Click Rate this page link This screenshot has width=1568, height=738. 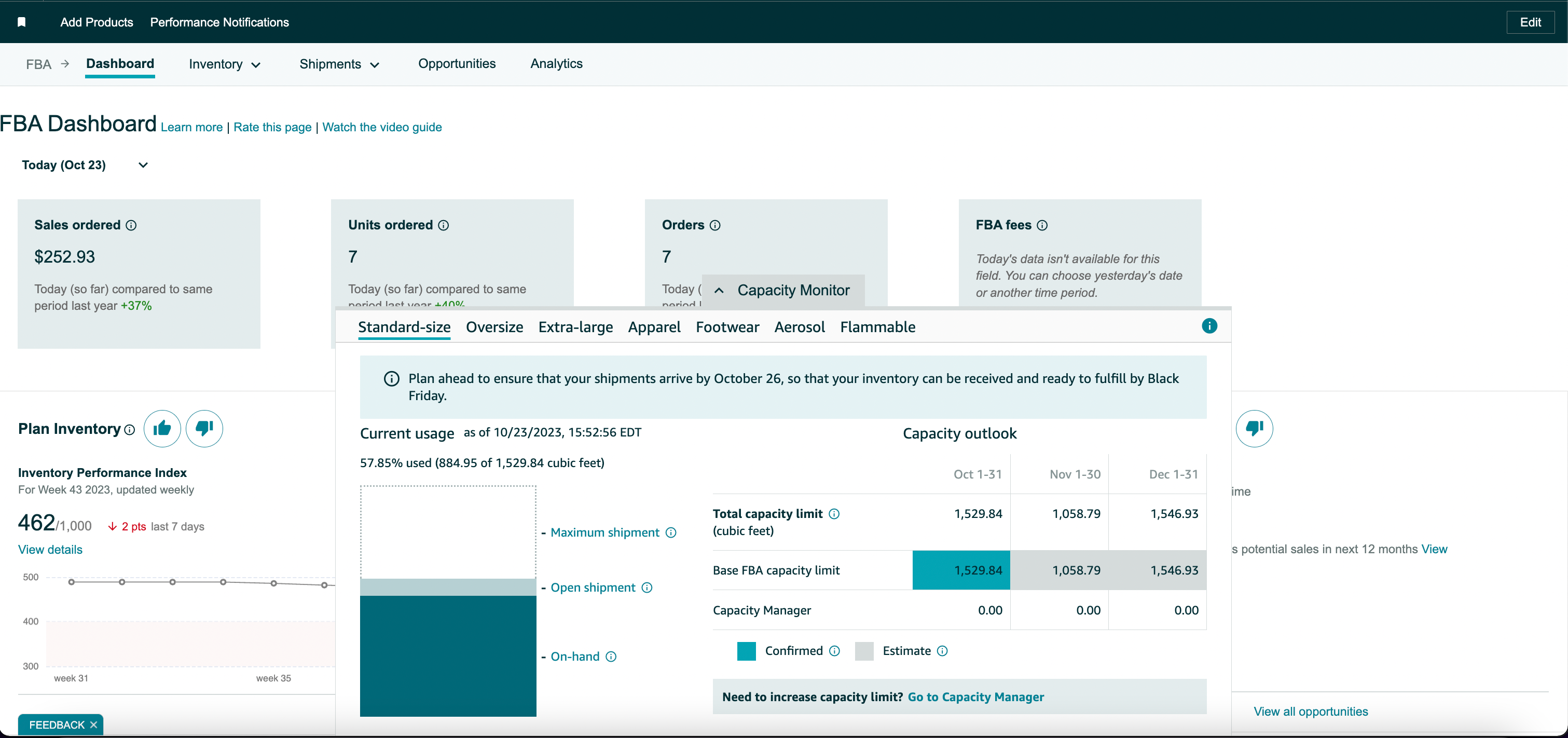tap(272, 127)
